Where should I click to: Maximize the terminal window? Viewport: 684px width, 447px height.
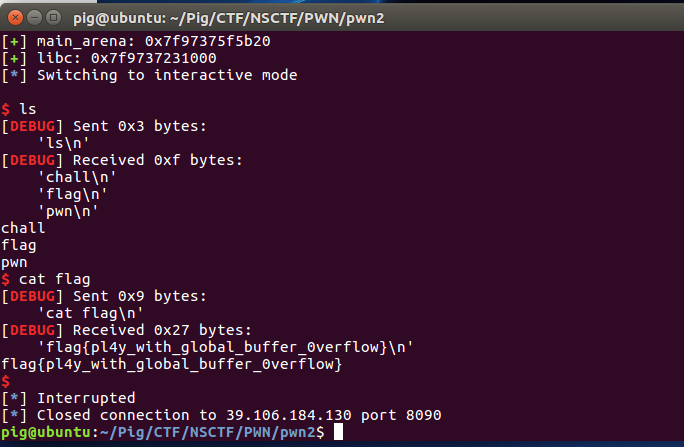[x=51, y=15]
